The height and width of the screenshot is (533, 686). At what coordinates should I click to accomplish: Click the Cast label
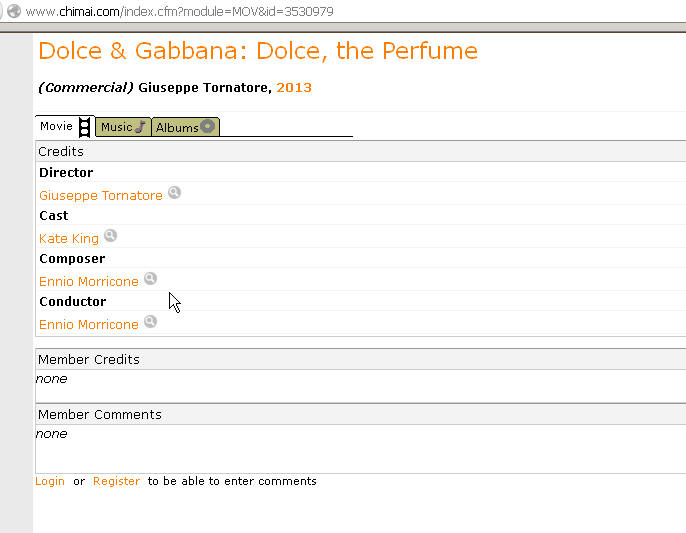54,215
